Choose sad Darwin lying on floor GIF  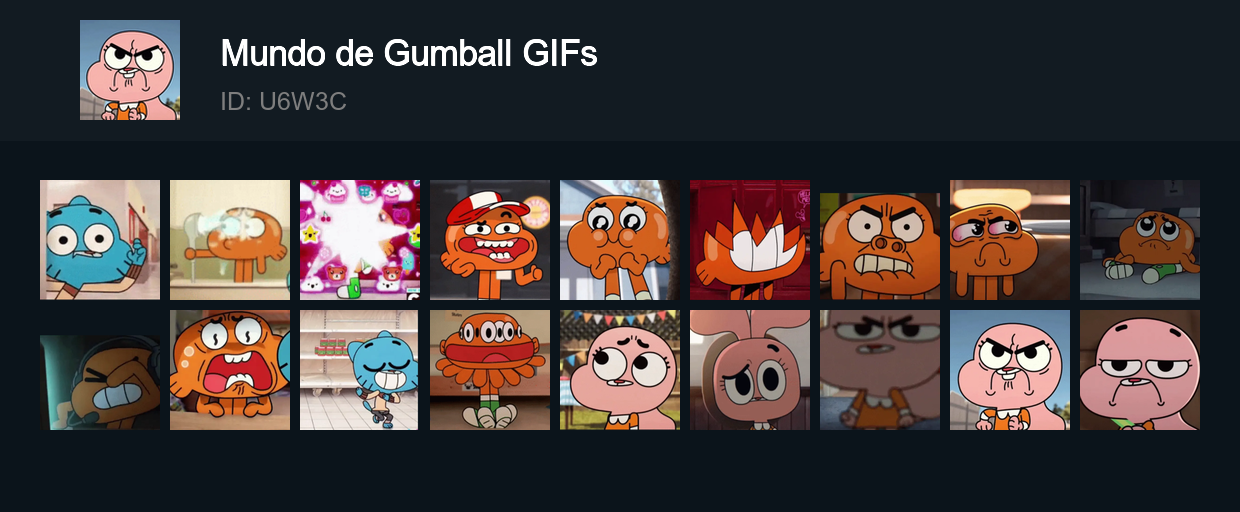pos(1140,240)
